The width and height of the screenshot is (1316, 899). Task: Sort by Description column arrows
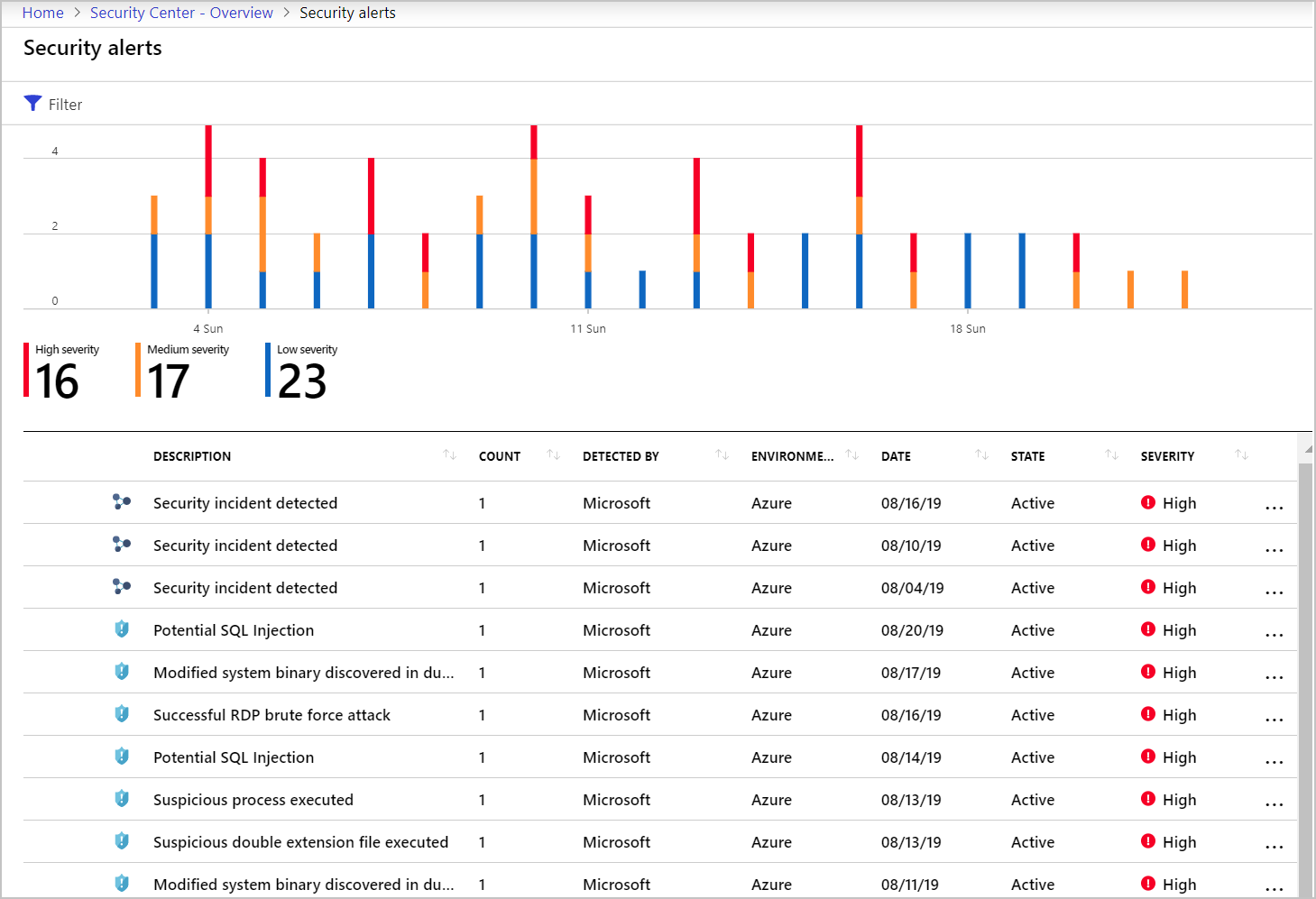(449, 455)
